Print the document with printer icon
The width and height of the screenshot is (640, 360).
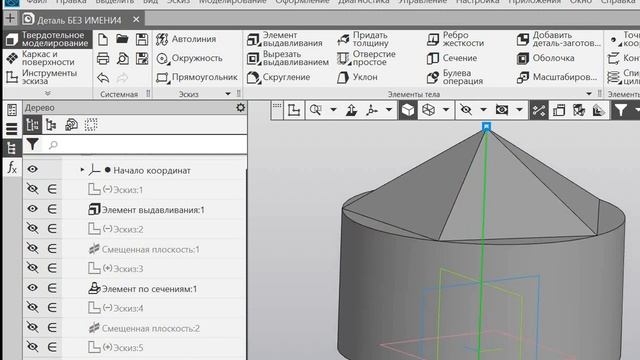(103, 58)
